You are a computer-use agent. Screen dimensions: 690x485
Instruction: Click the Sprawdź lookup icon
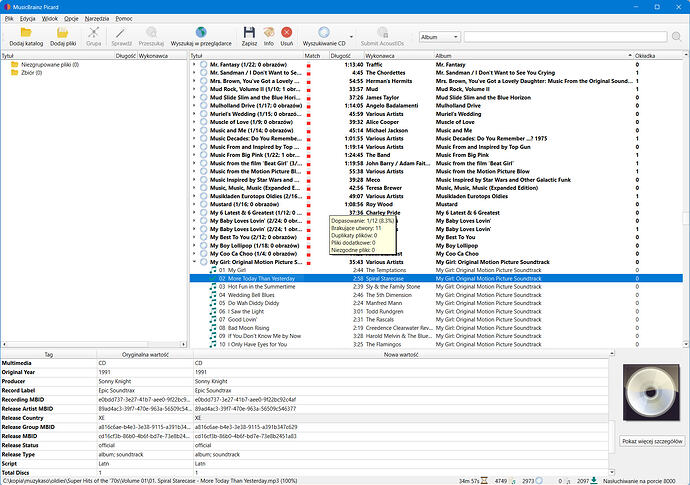(121, 32)
